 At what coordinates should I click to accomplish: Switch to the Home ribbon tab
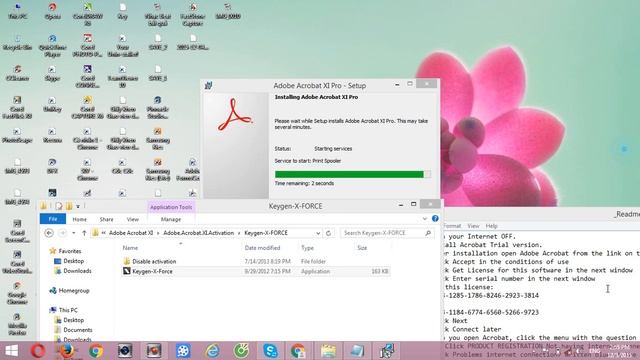[80, 219]
